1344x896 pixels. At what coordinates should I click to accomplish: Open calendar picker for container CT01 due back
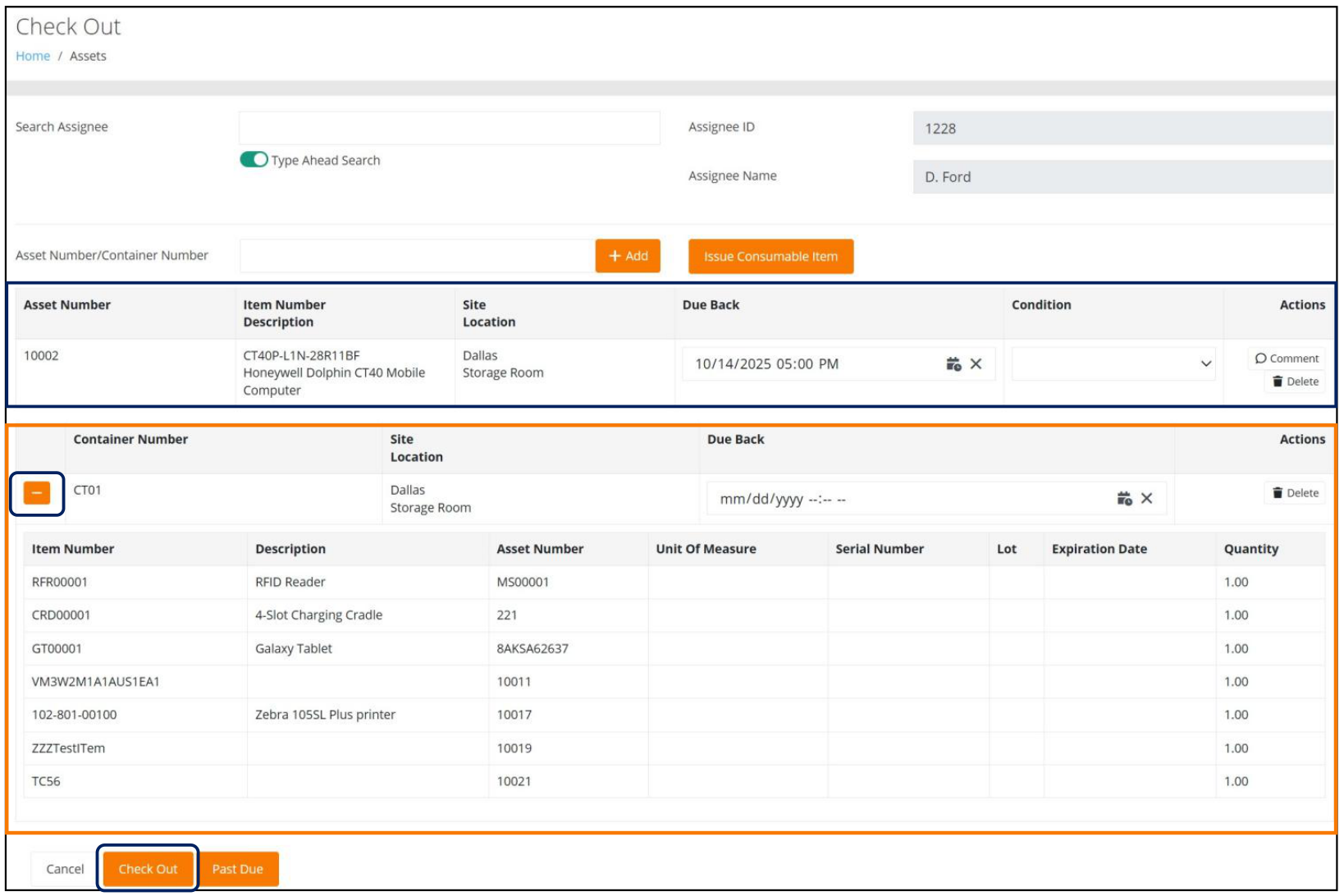point(1124,499)
